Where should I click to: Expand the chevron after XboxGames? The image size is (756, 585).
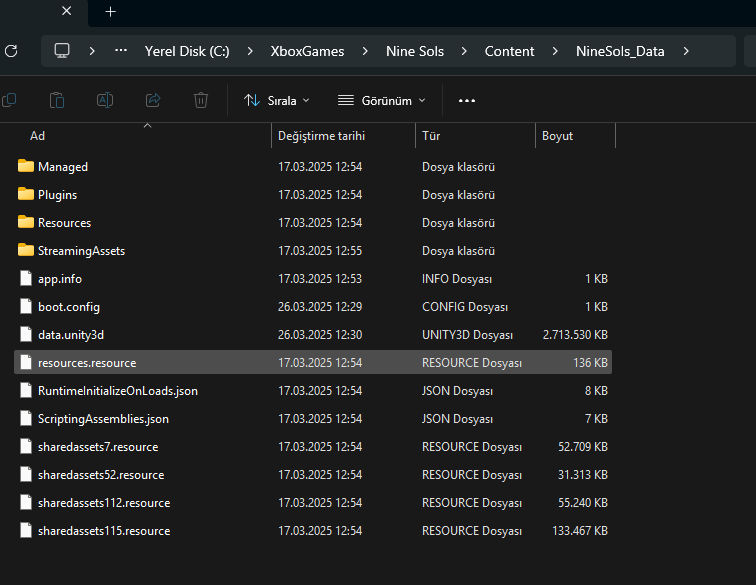click(x=365, y=51)
